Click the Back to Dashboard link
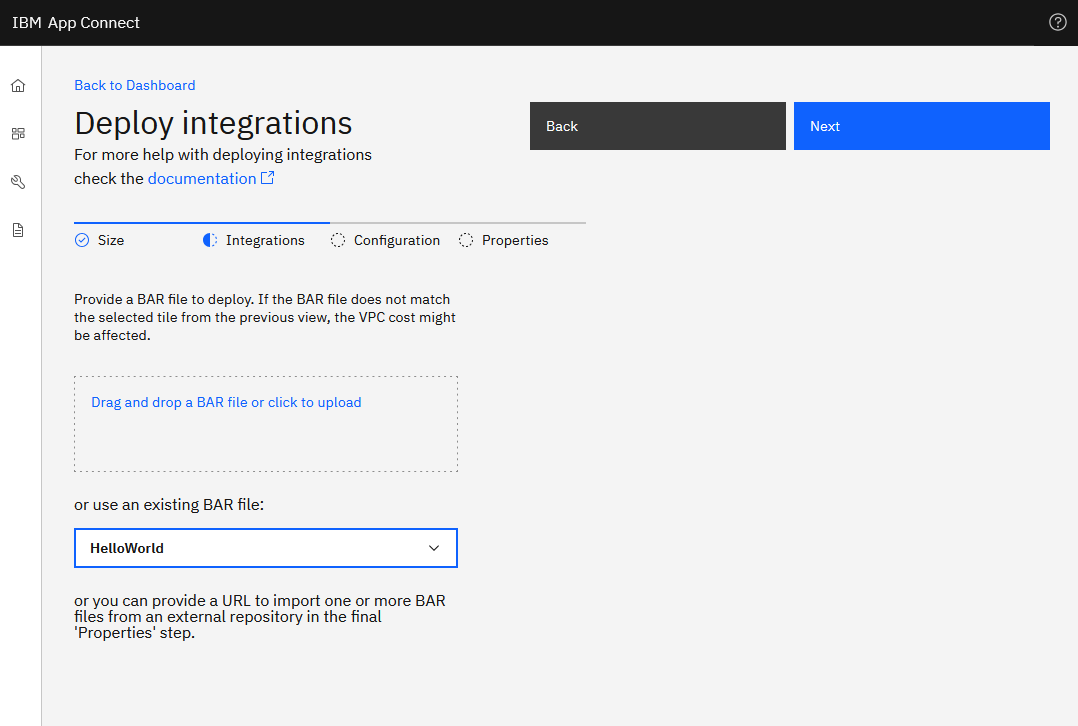The height and width of the screenshot is (726, 1078). 135,85
